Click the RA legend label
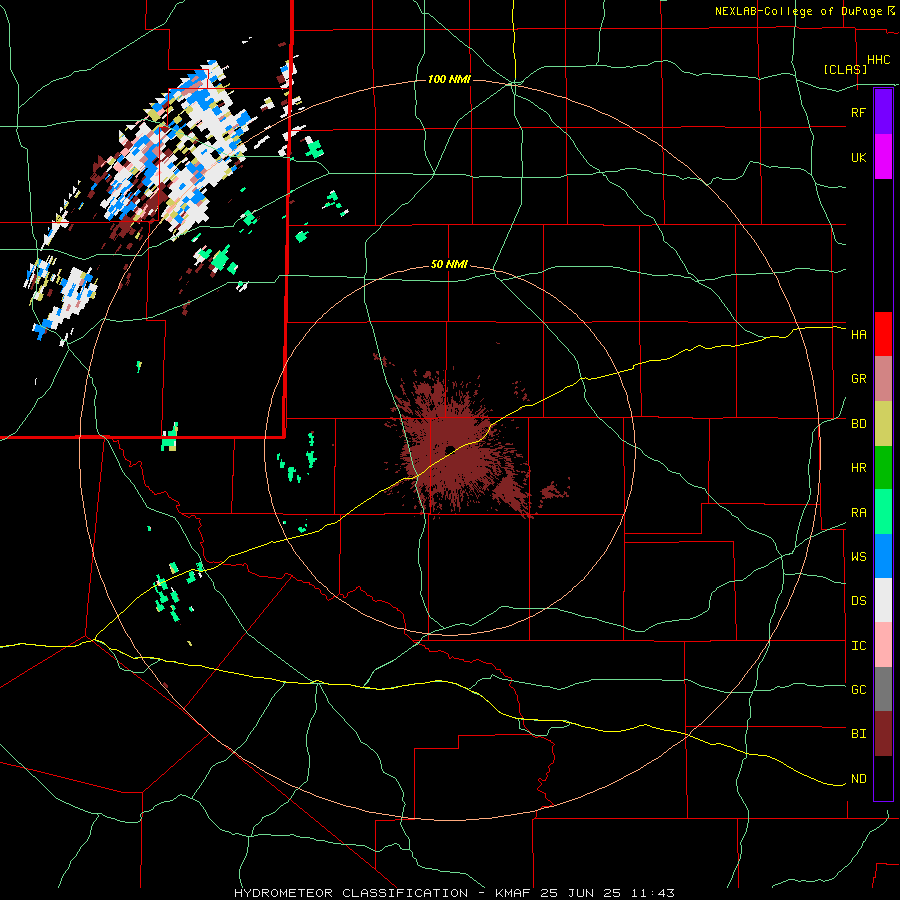 click(858, 513)
